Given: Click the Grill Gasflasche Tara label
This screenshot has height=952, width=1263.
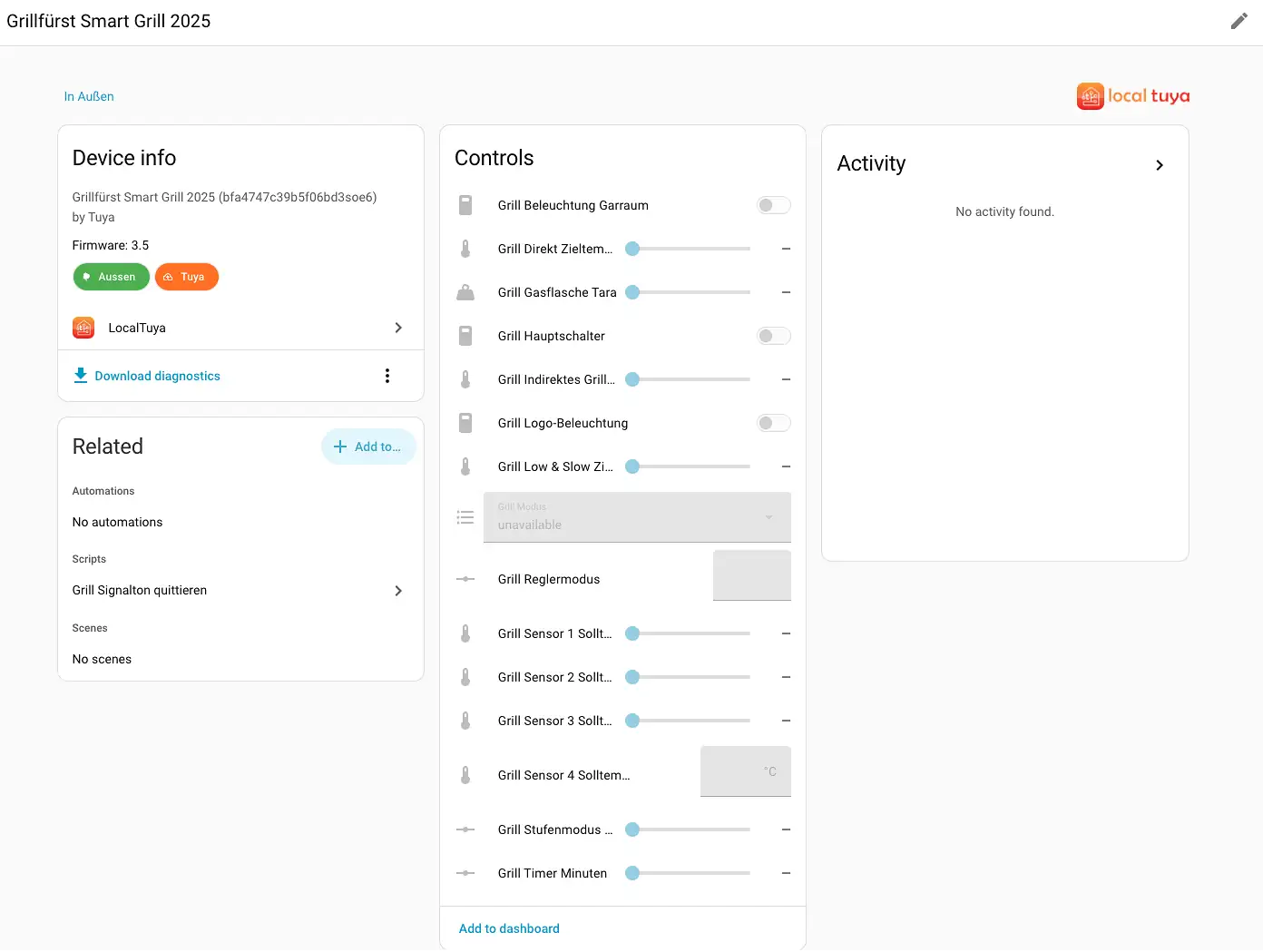Looking at the screenshot, I should (557, 292).
